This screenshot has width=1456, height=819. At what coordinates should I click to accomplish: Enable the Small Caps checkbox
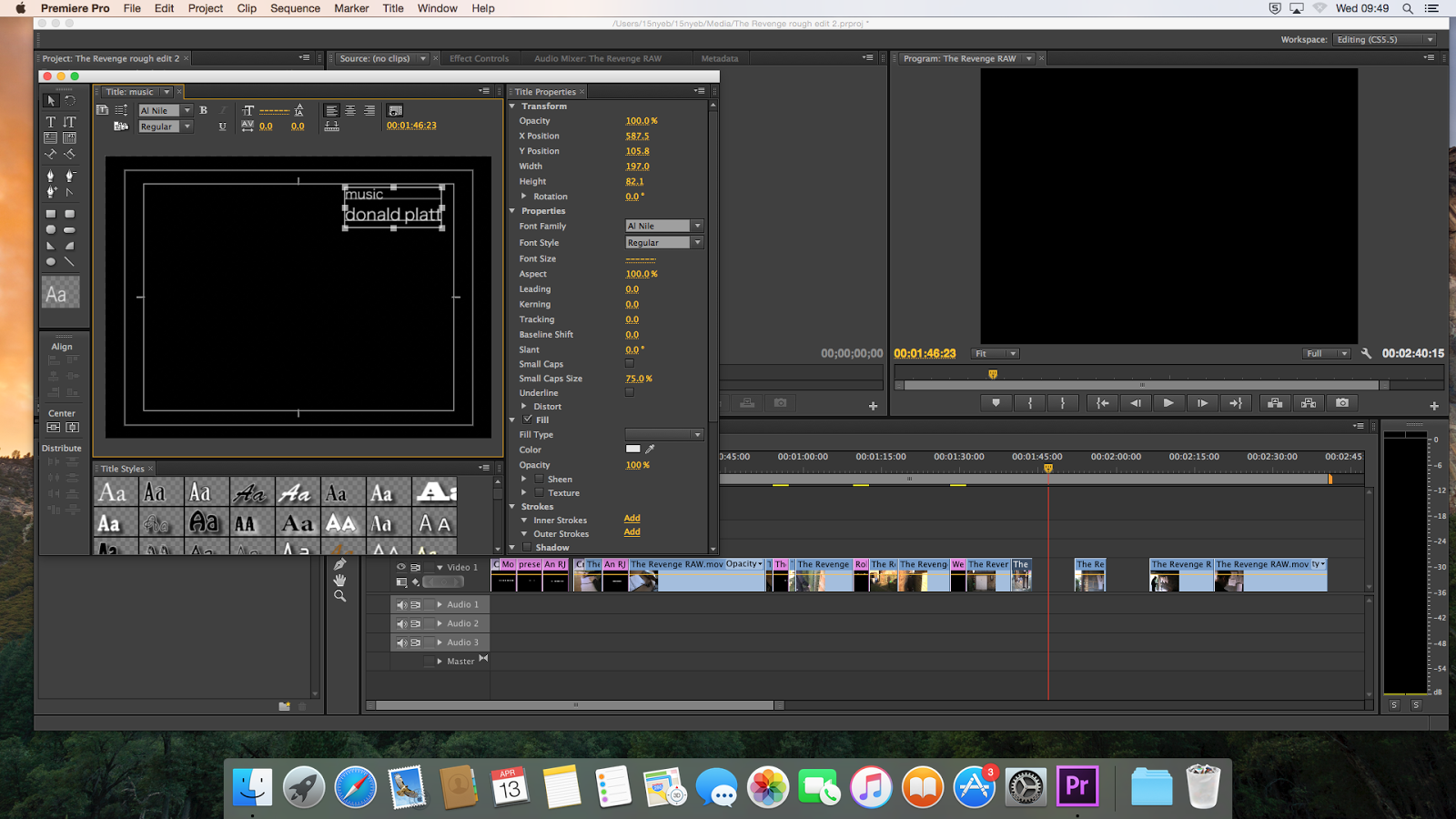tap(630, 363)
